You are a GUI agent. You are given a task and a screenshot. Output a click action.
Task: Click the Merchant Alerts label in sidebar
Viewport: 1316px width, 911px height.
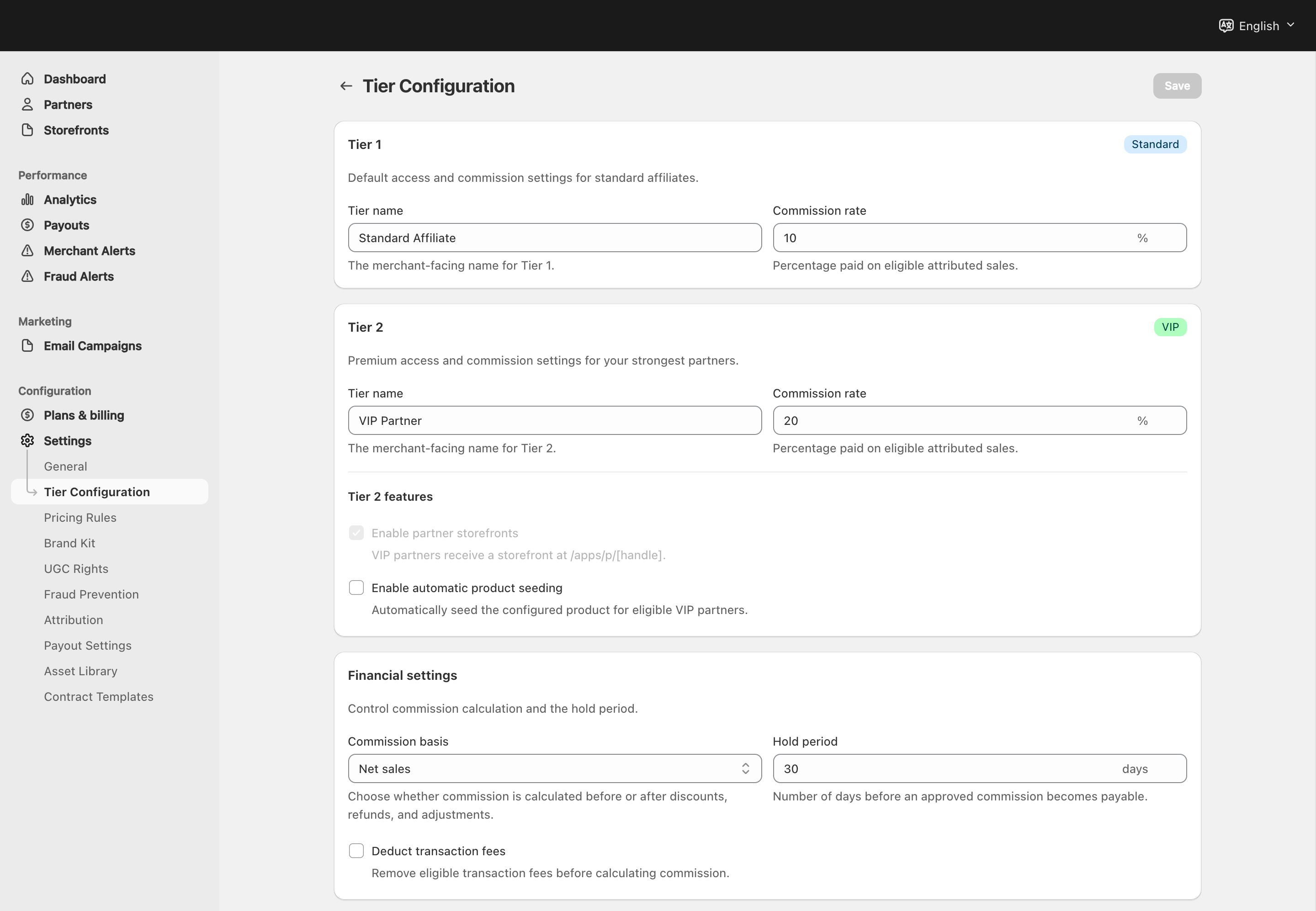click(90, 250)
